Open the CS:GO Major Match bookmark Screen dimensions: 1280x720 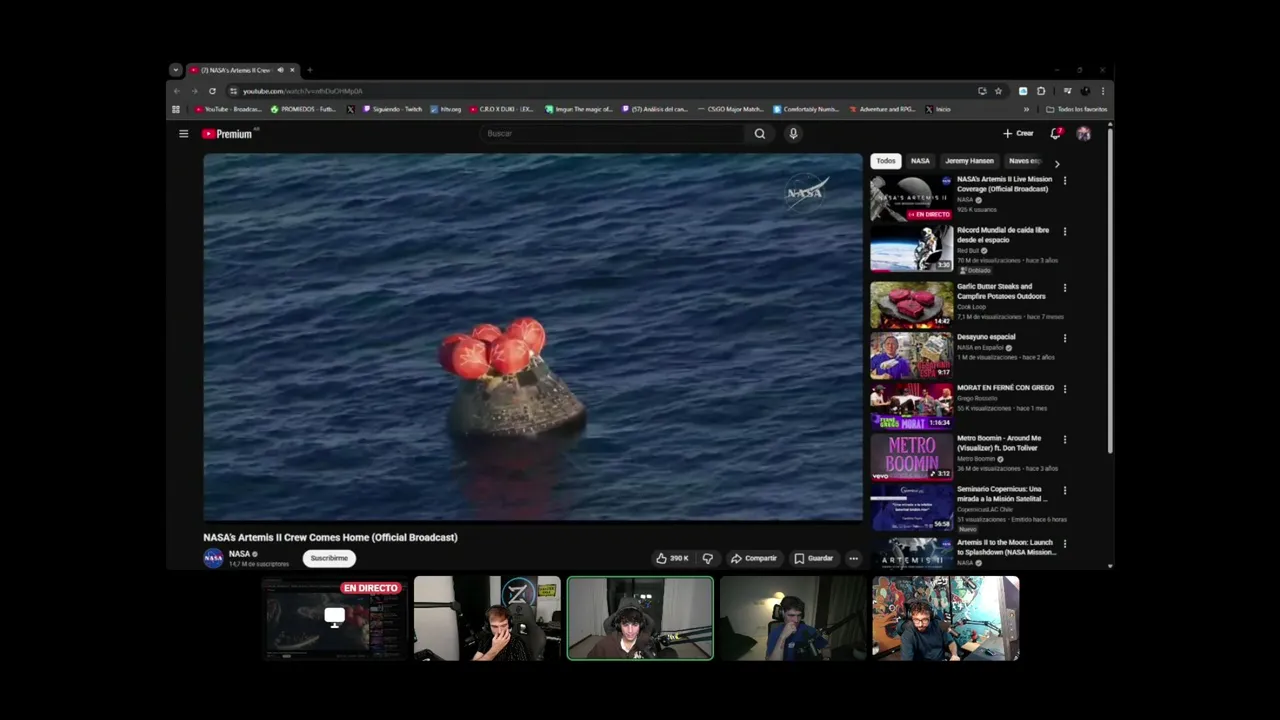pyautogui.click(x=730, y=109)
